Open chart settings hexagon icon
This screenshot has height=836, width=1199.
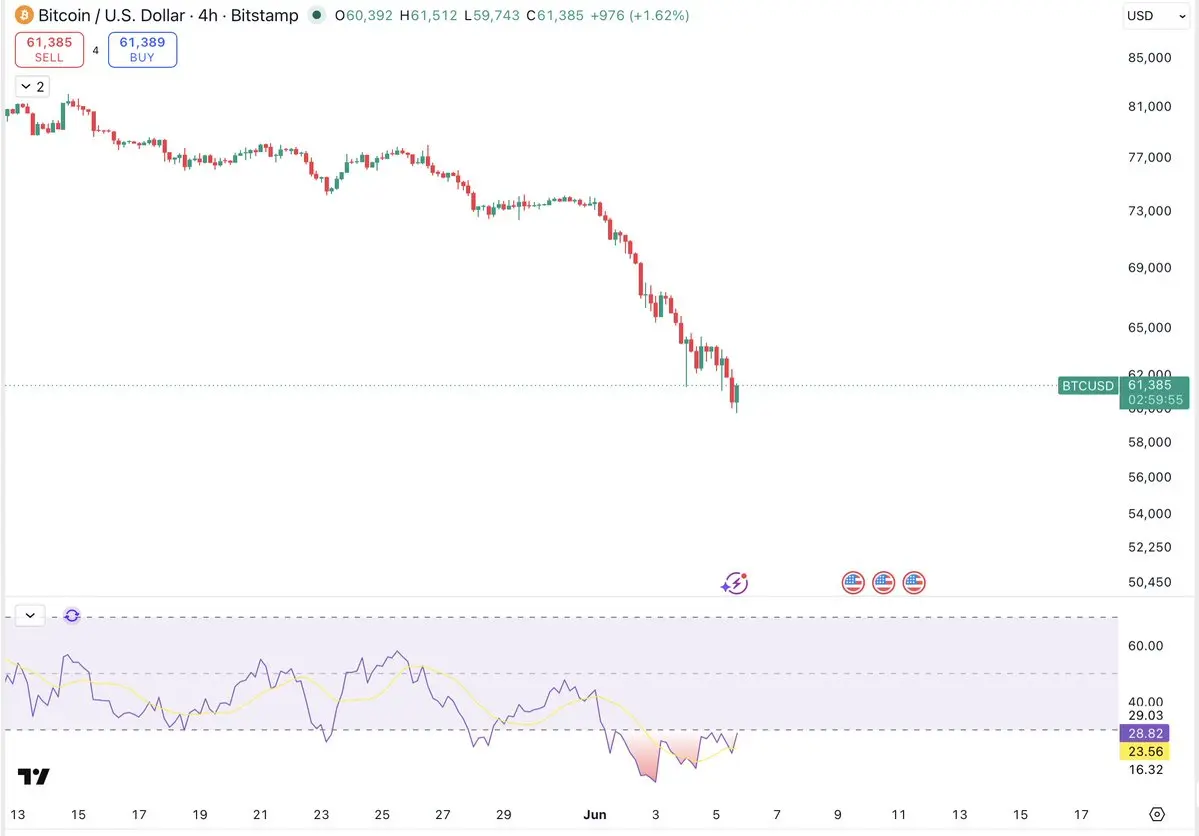1157,815
